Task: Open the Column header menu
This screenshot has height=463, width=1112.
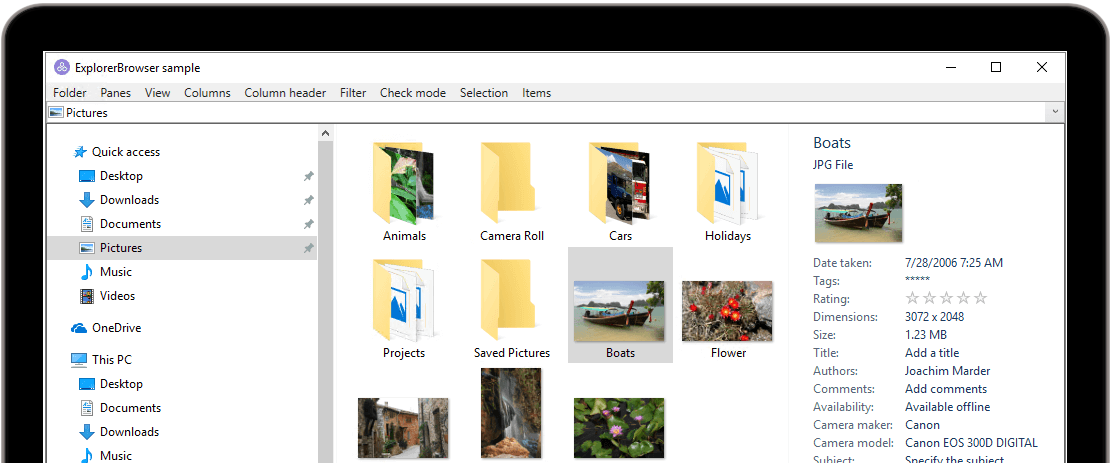Action: pos(285,93)
